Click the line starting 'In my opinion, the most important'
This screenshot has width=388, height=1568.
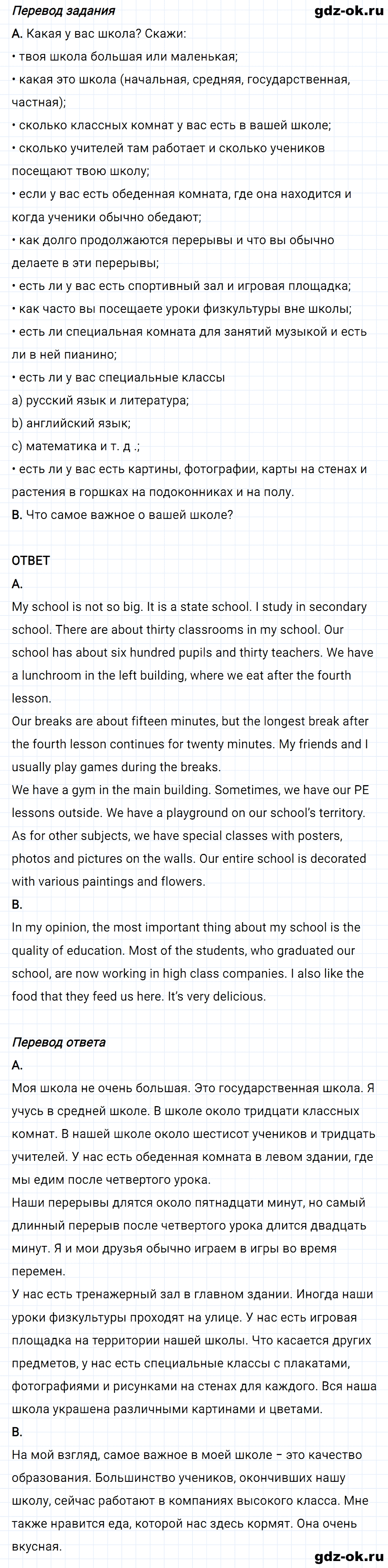186,928
